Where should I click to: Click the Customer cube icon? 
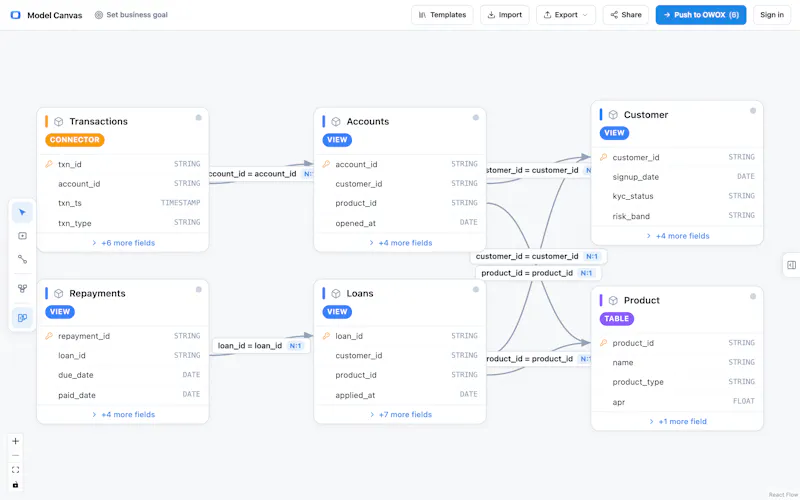click(613, 115)
